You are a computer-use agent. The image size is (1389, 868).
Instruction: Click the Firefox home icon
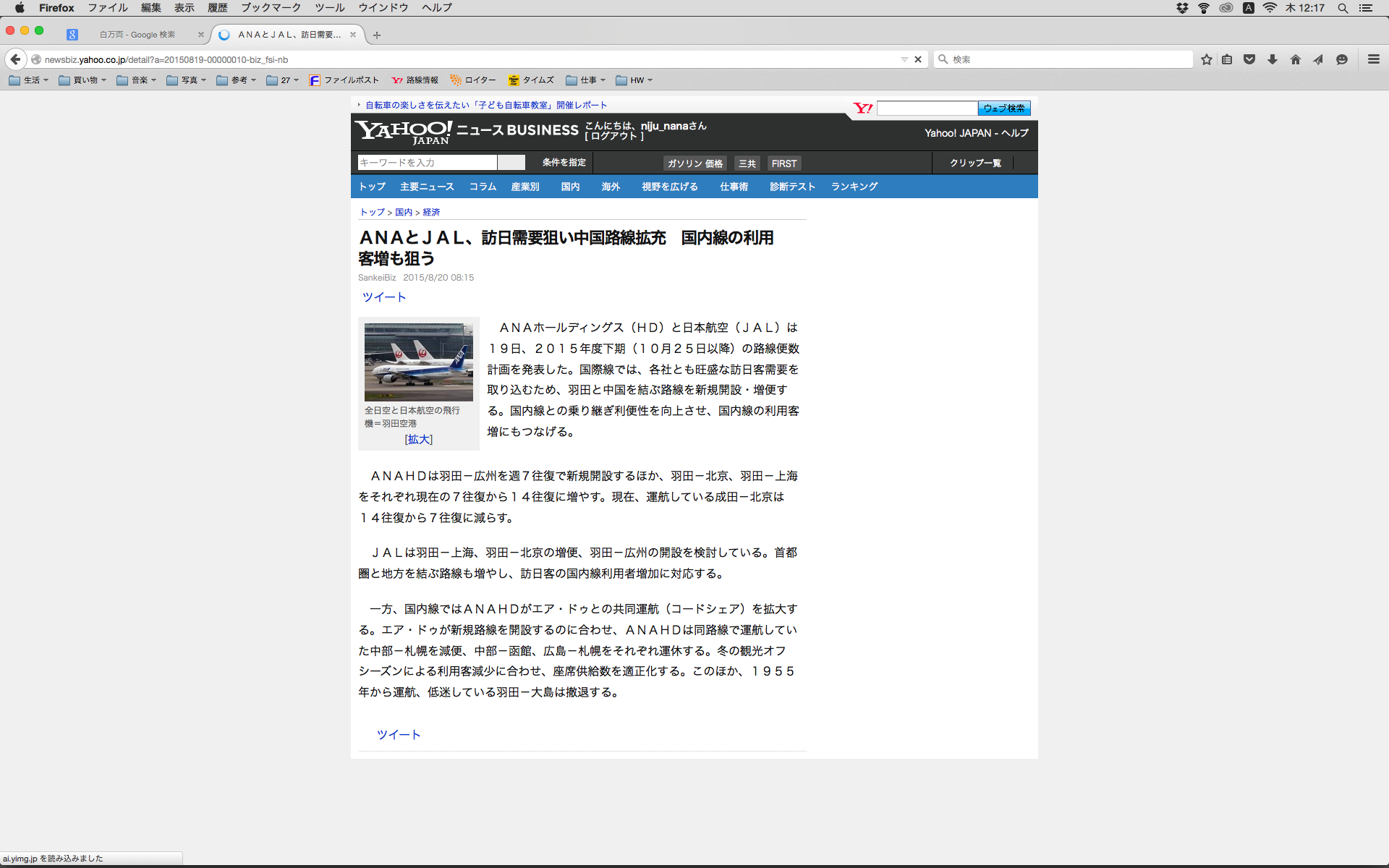tap(1295, 60)
